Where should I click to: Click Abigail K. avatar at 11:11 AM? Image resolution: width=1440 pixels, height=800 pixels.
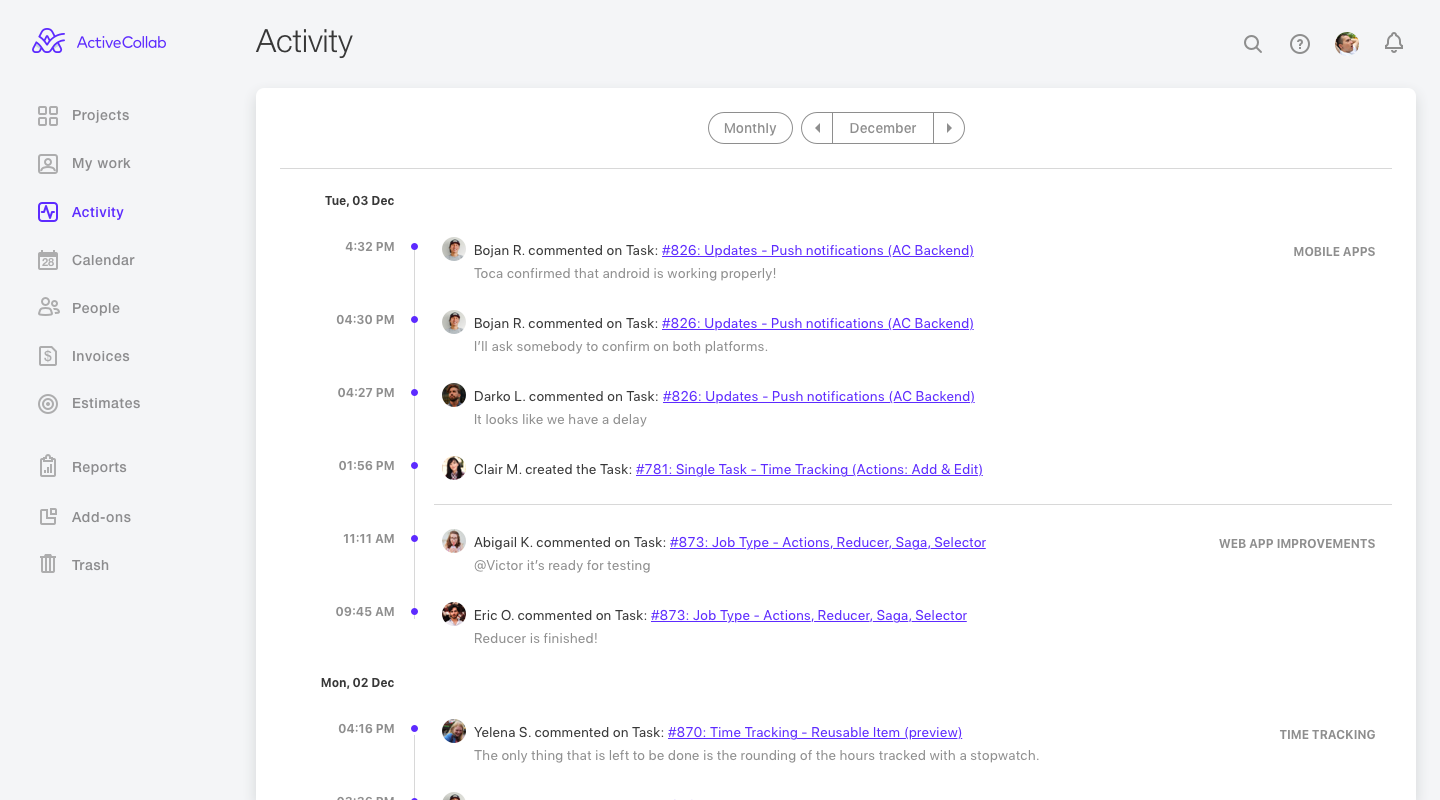pos(454,541)
